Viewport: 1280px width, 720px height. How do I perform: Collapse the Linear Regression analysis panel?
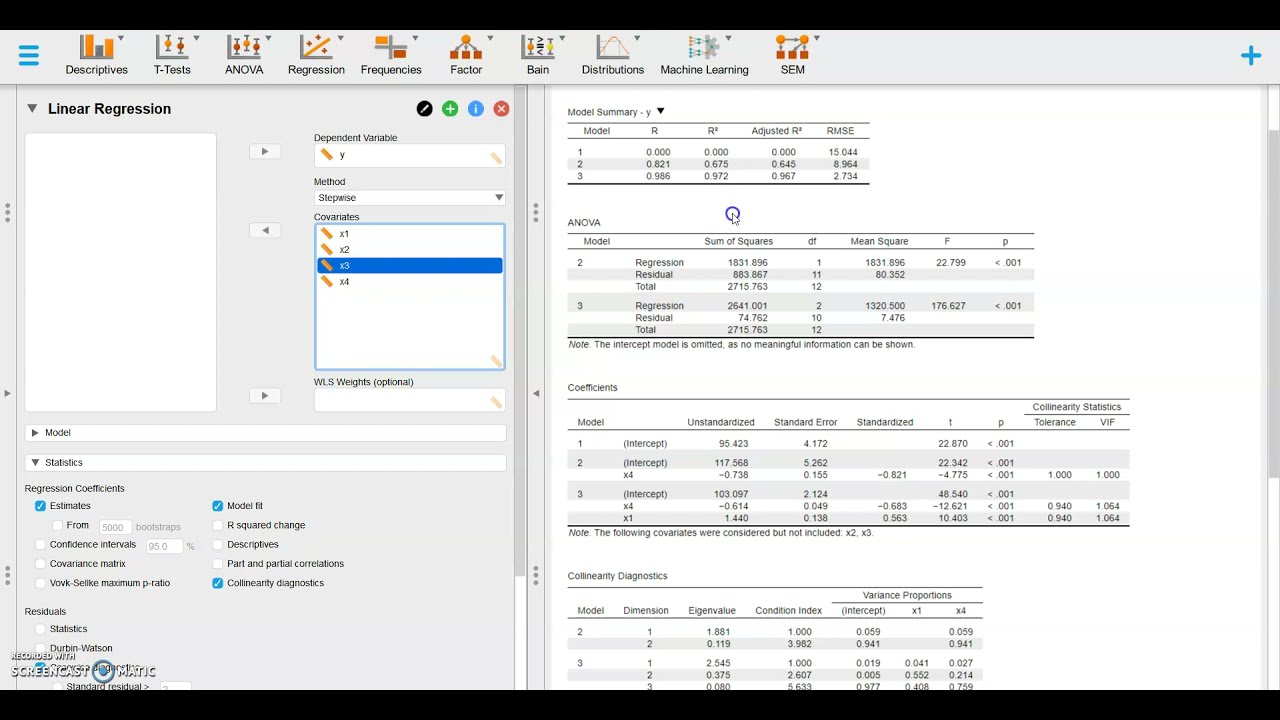click(x=32, y=109)
